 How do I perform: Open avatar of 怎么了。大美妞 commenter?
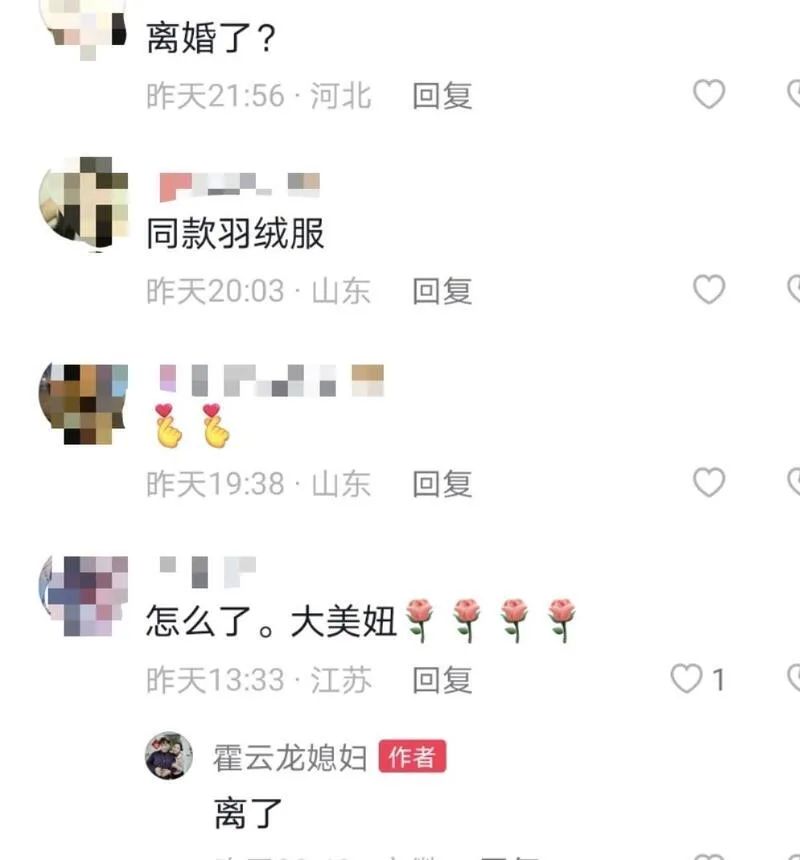(83, 596)
